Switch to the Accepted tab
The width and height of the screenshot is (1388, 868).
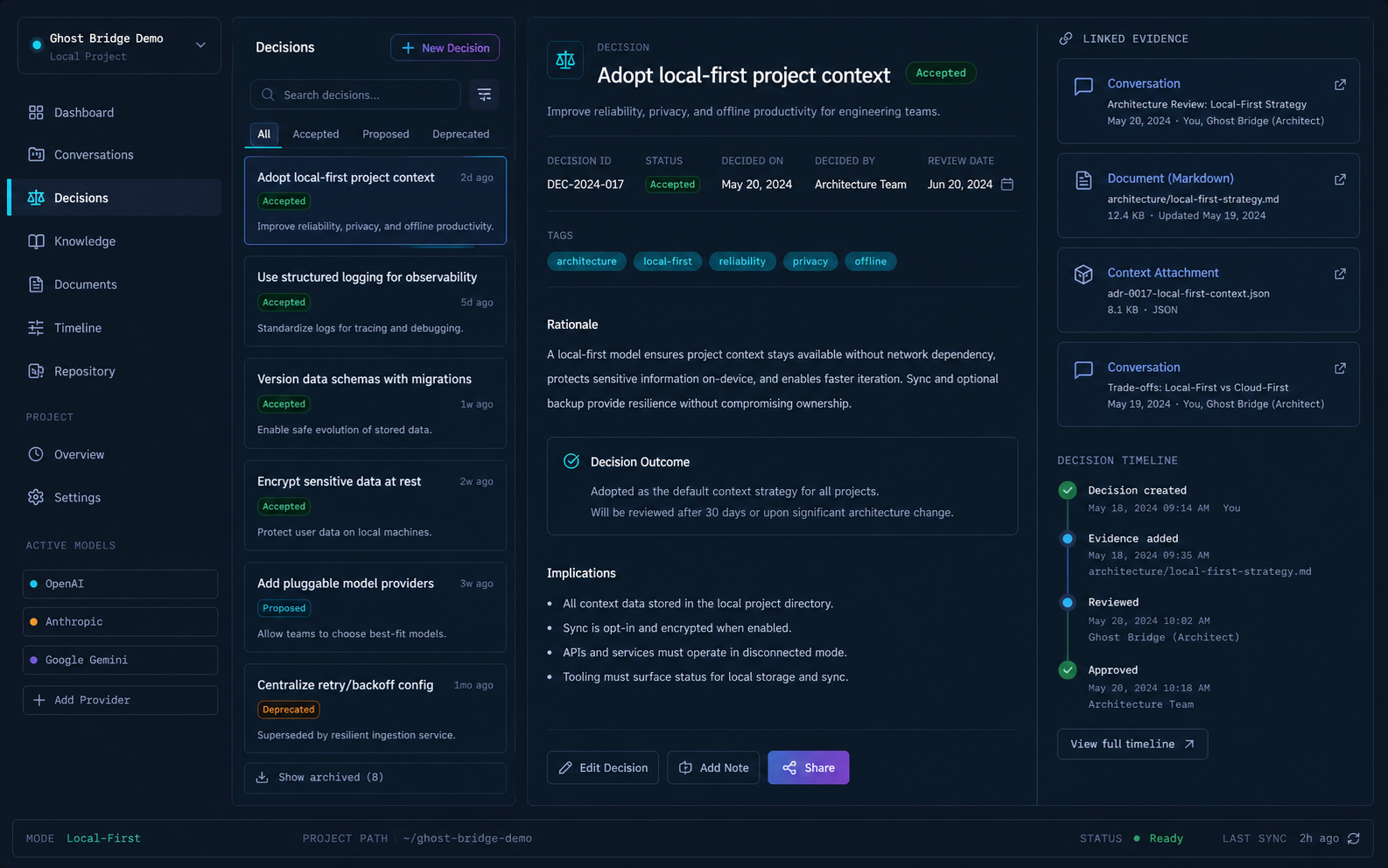316,134
